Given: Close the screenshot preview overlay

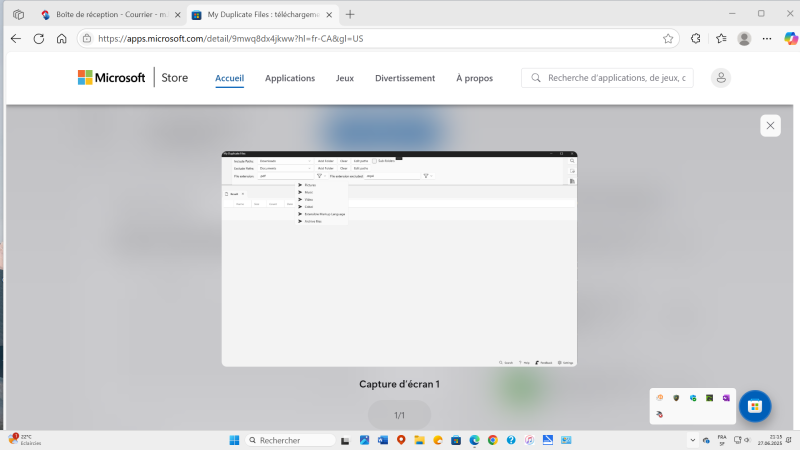Looking at the screenshot, I should point(770,125).
